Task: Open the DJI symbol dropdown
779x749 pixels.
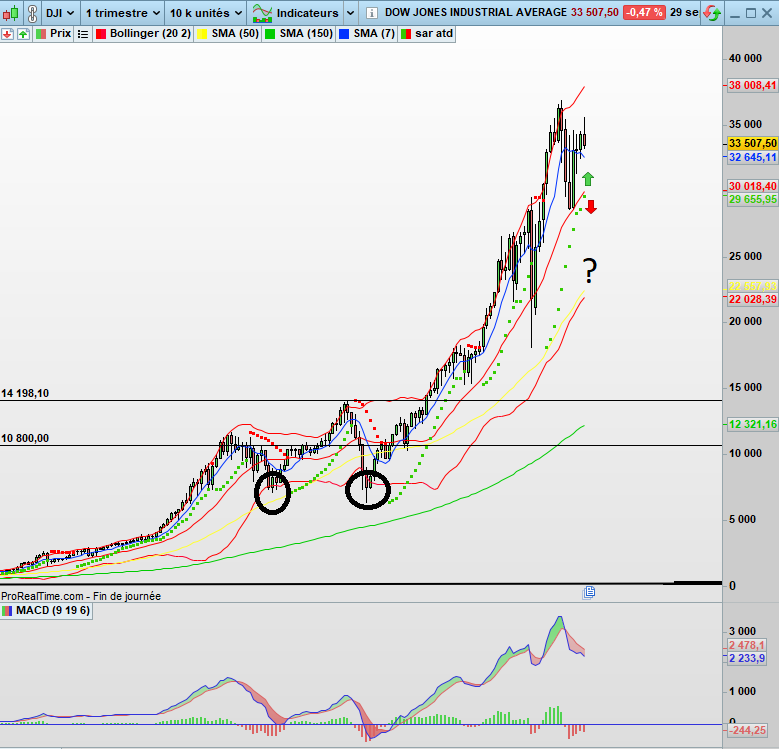Action: pyautogui.click(x=60, y=13)
